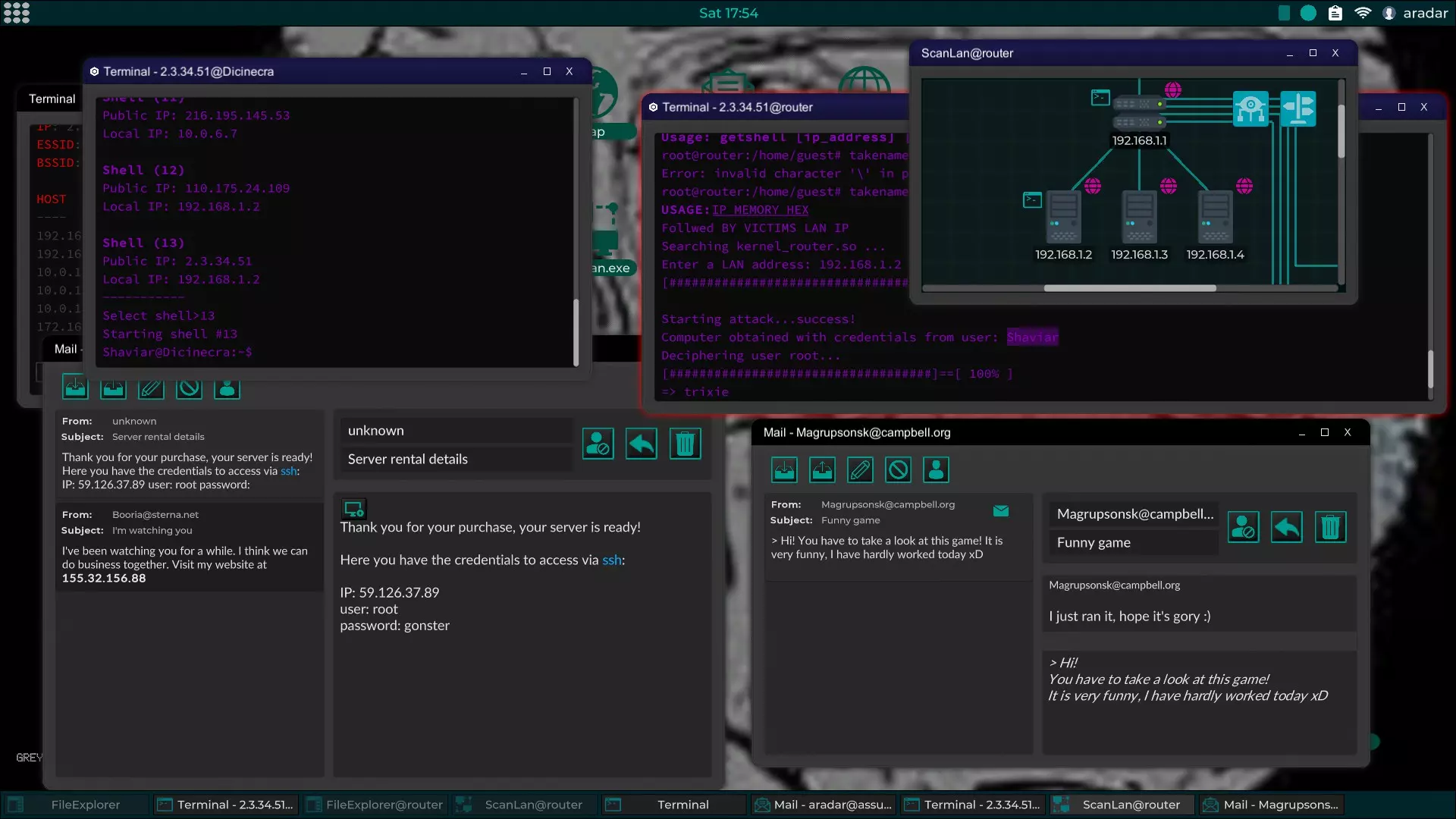Select the 192.168.1.1 router in ScanLan
The image size is (1456, 819).
[1138, 113]
